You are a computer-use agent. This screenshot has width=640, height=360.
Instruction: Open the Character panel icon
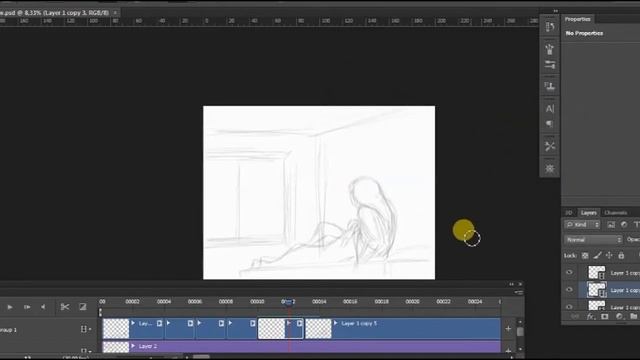(550, 109)
